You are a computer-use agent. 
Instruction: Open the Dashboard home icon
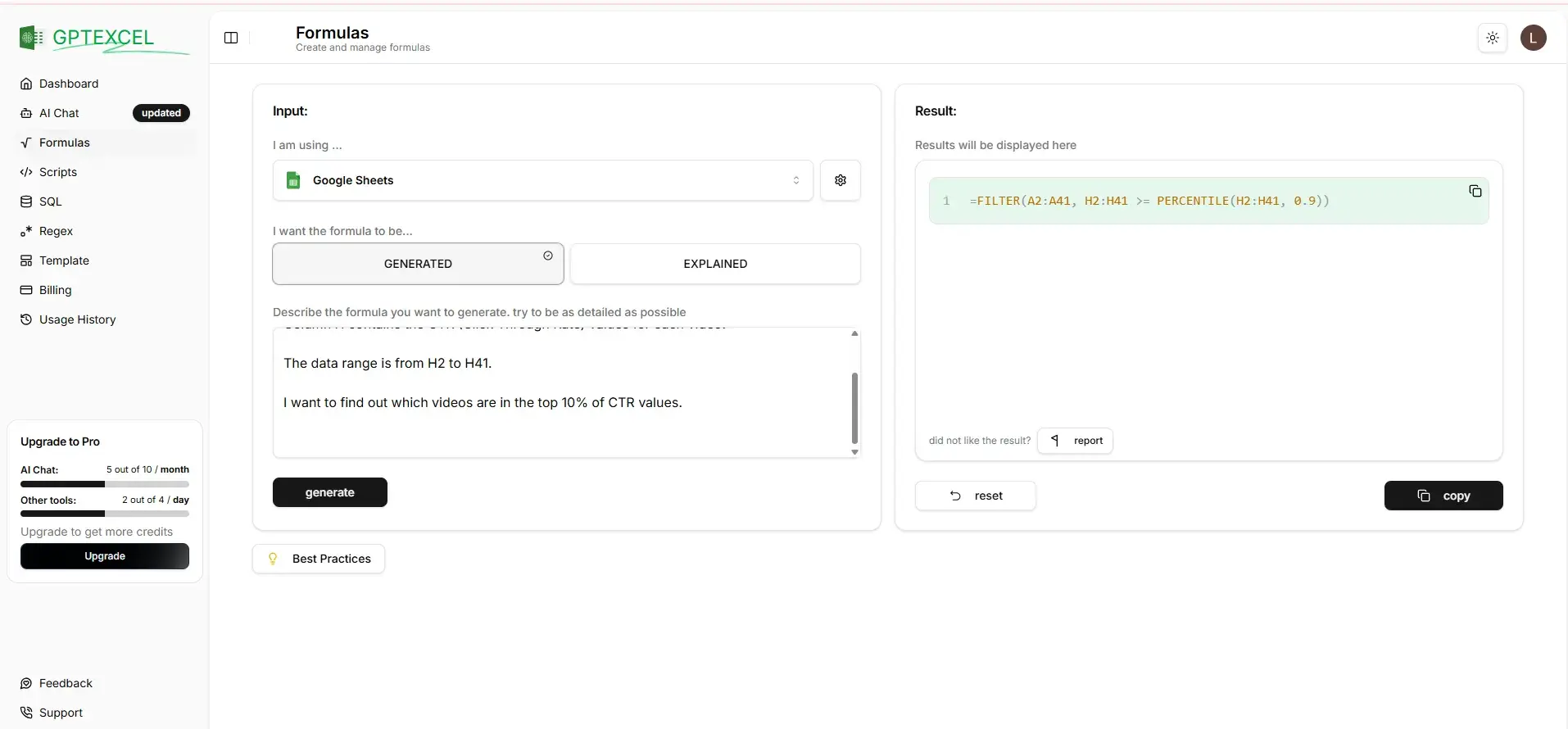pyautogui.click(x=26, y=84)
